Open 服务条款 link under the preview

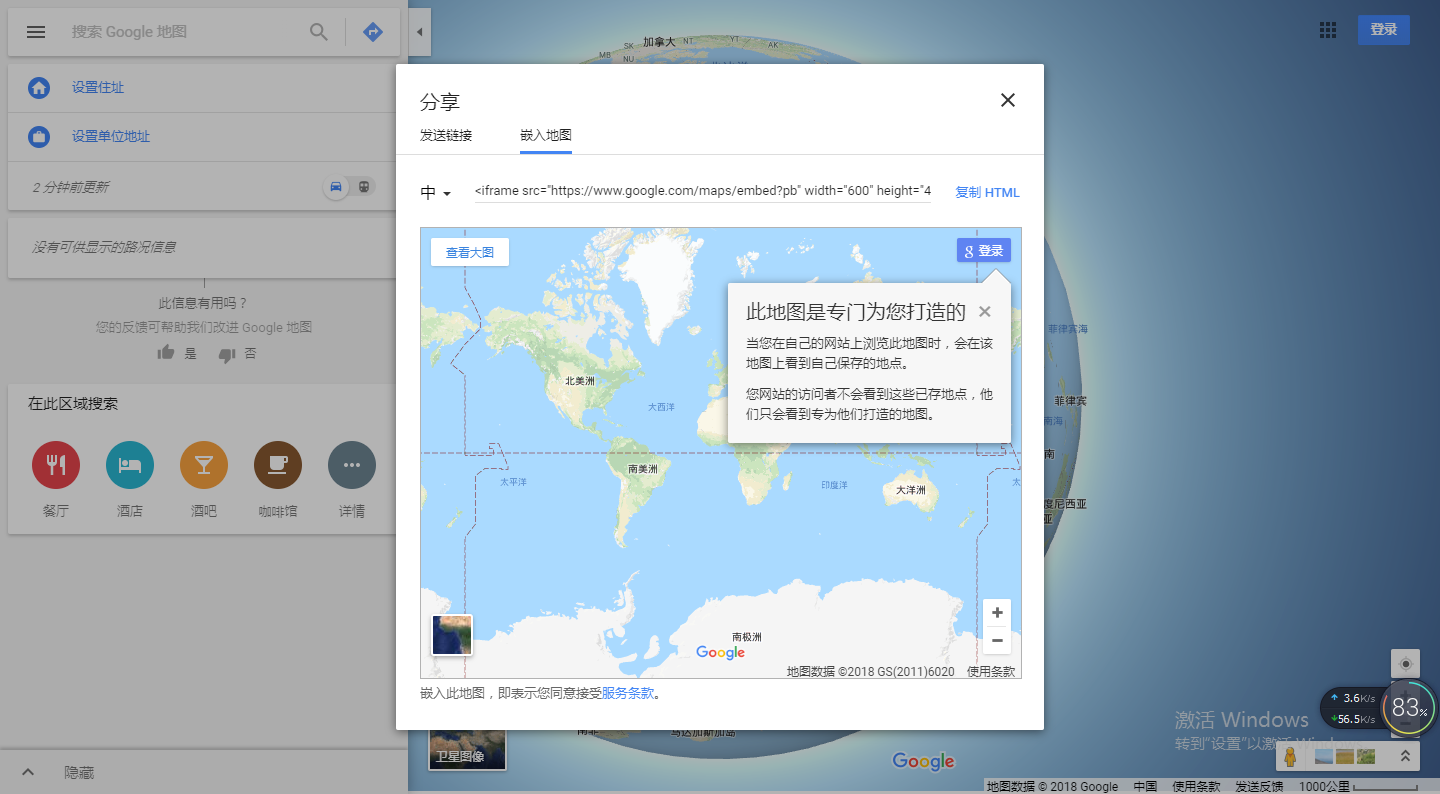pyautogui.click(x=628, y=693)
